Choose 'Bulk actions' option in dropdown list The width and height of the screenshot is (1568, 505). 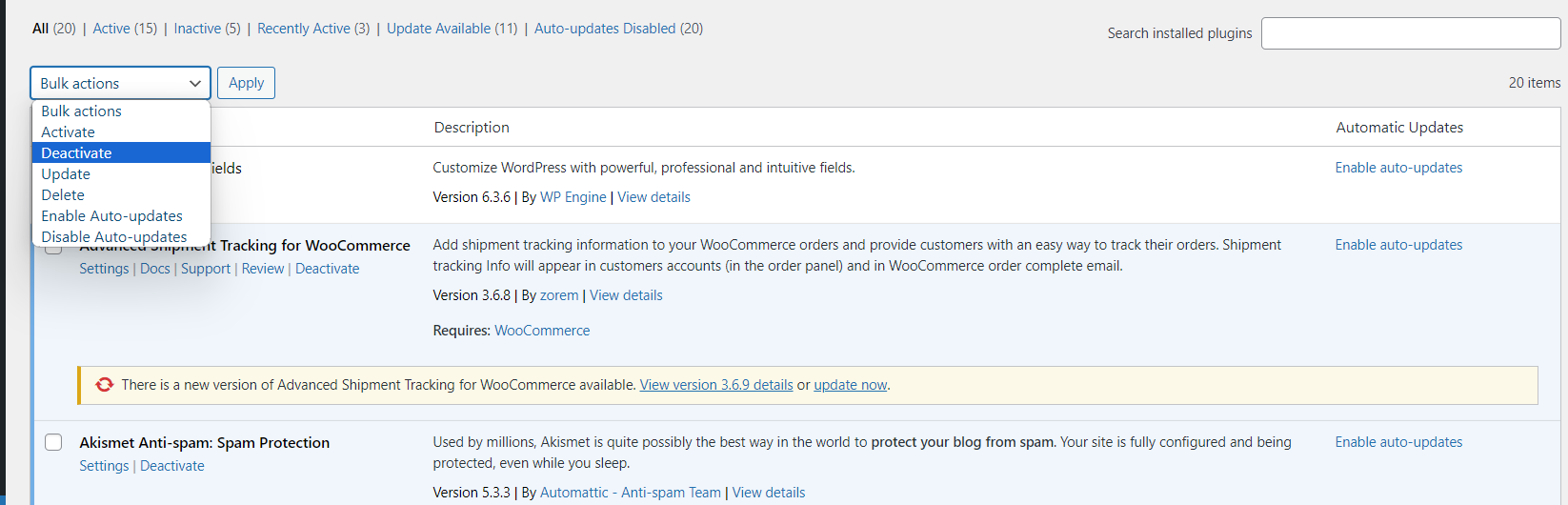(121, 111)
